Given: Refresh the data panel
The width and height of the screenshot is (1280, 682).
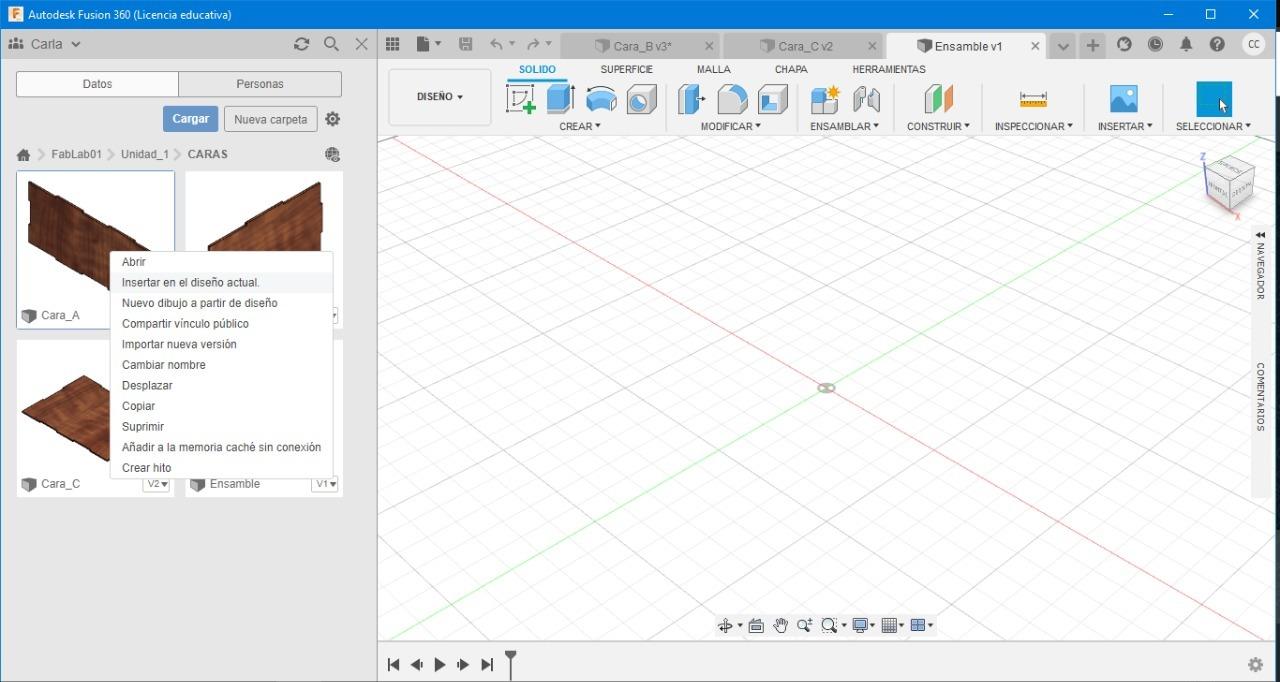Looking at the screenshot, I should pyautogui.click(x=301, y=44).
